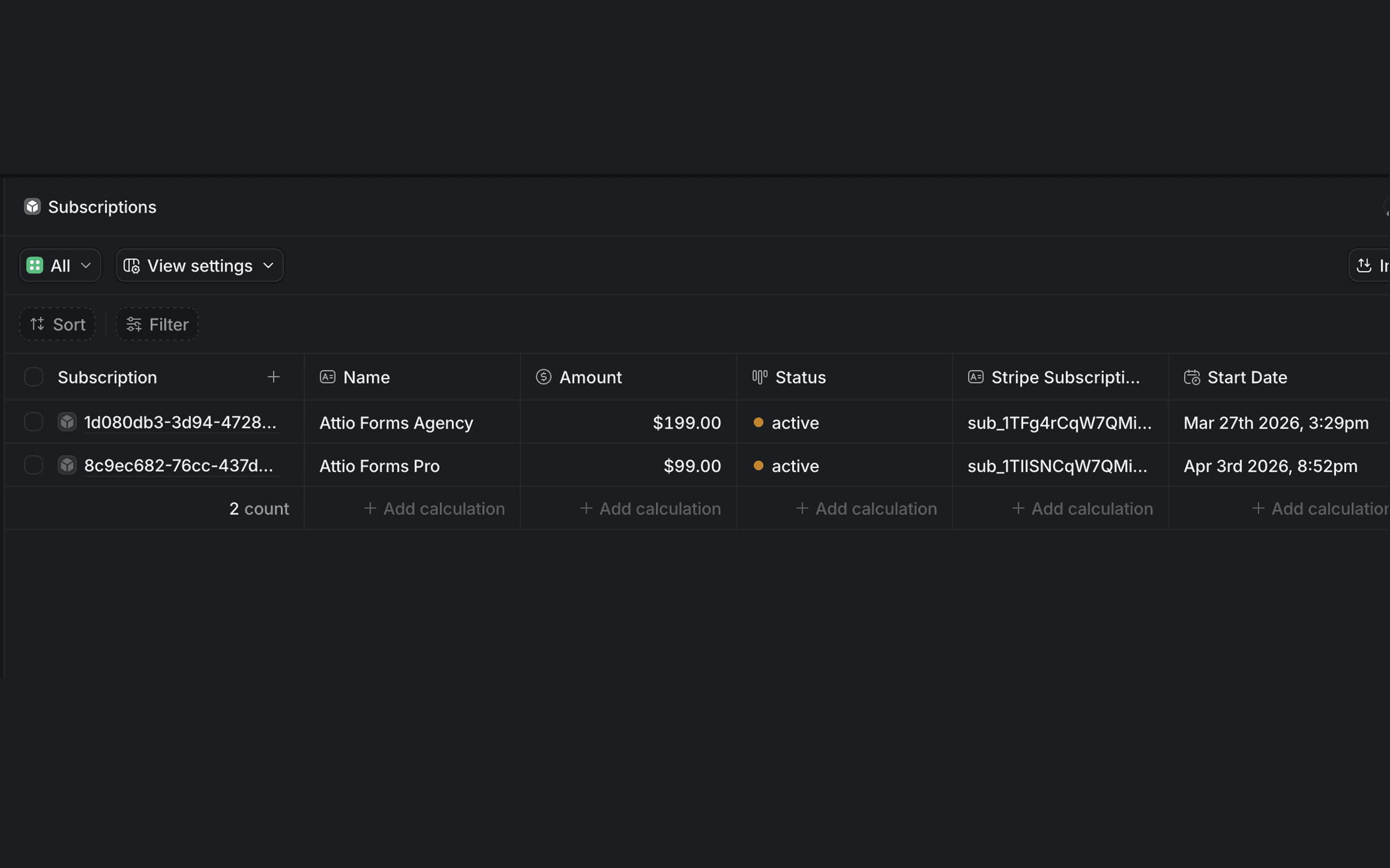
Task: Click the orange status dot for Attio Forms Agency
Action: point(758,422)
